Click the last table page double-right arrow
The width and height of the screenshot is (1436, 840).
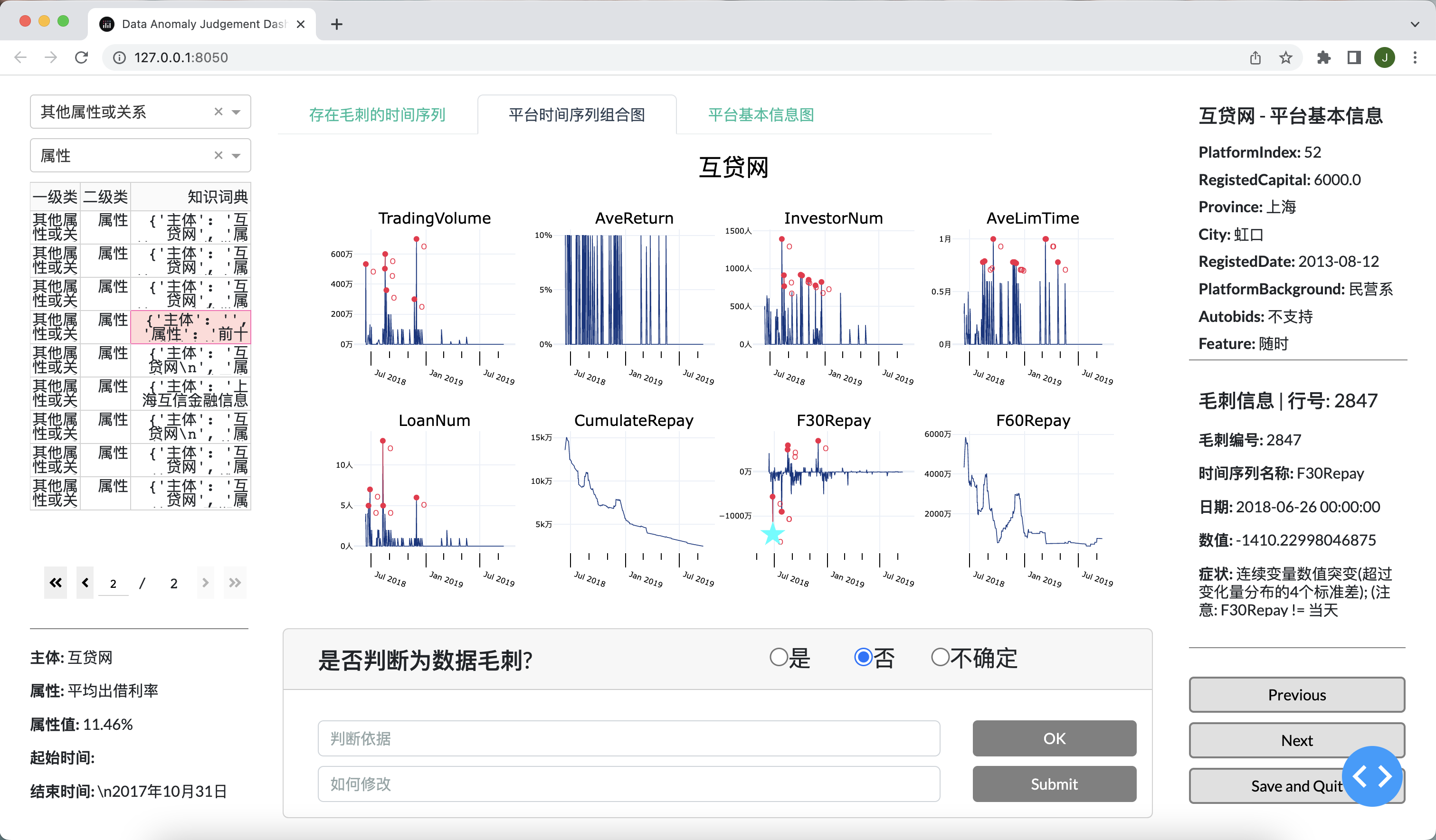(235, 583)
